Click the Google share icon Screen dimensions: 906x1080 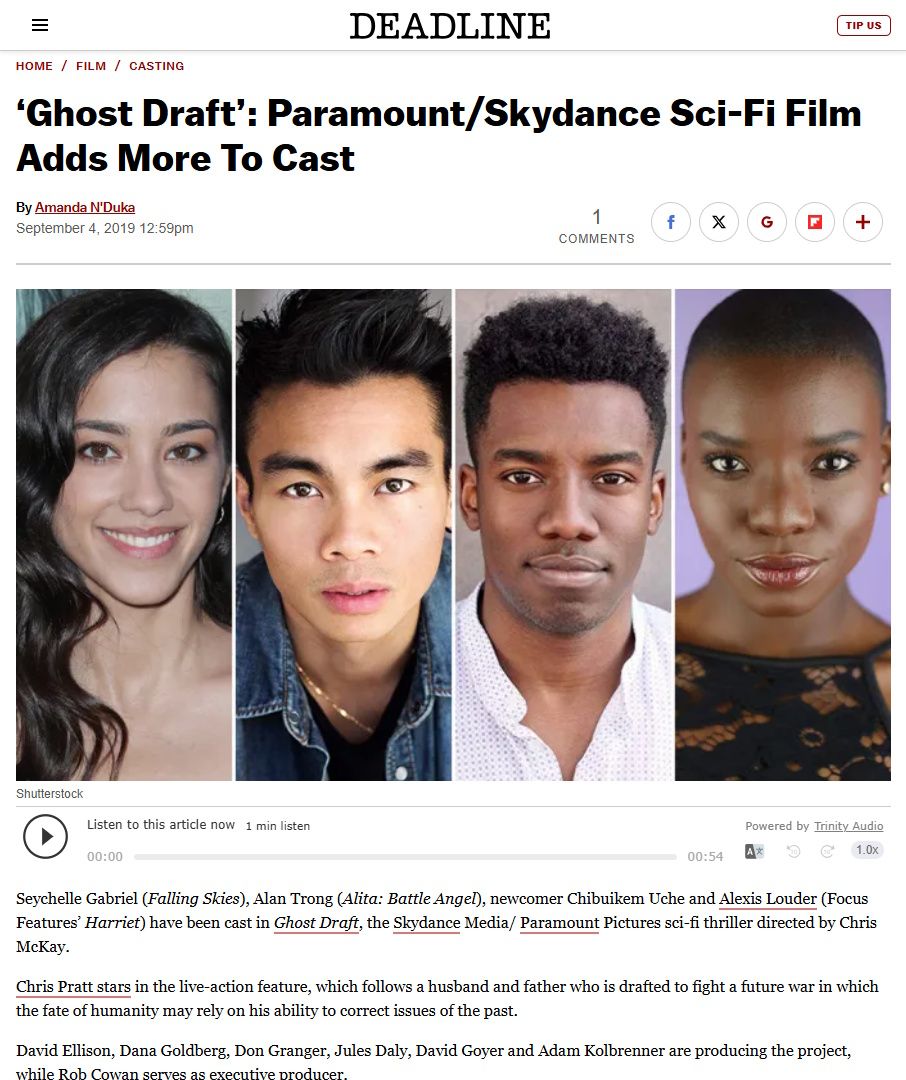pyautogui.click(x=767, y=222)
